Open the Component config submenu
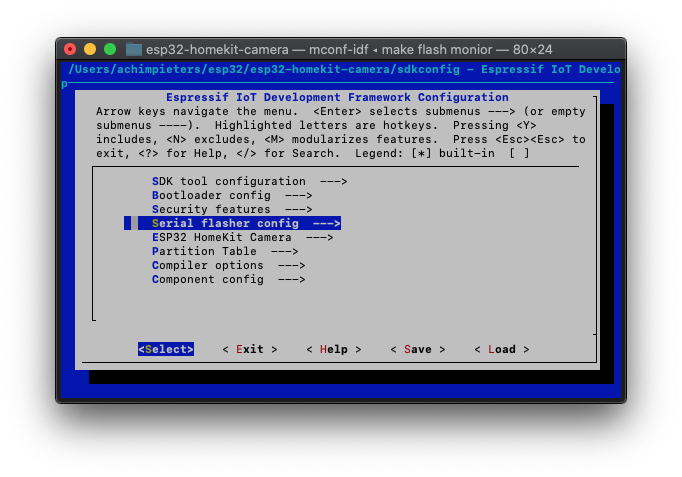Viewport: 682px width, 477px height. point(228,279)
